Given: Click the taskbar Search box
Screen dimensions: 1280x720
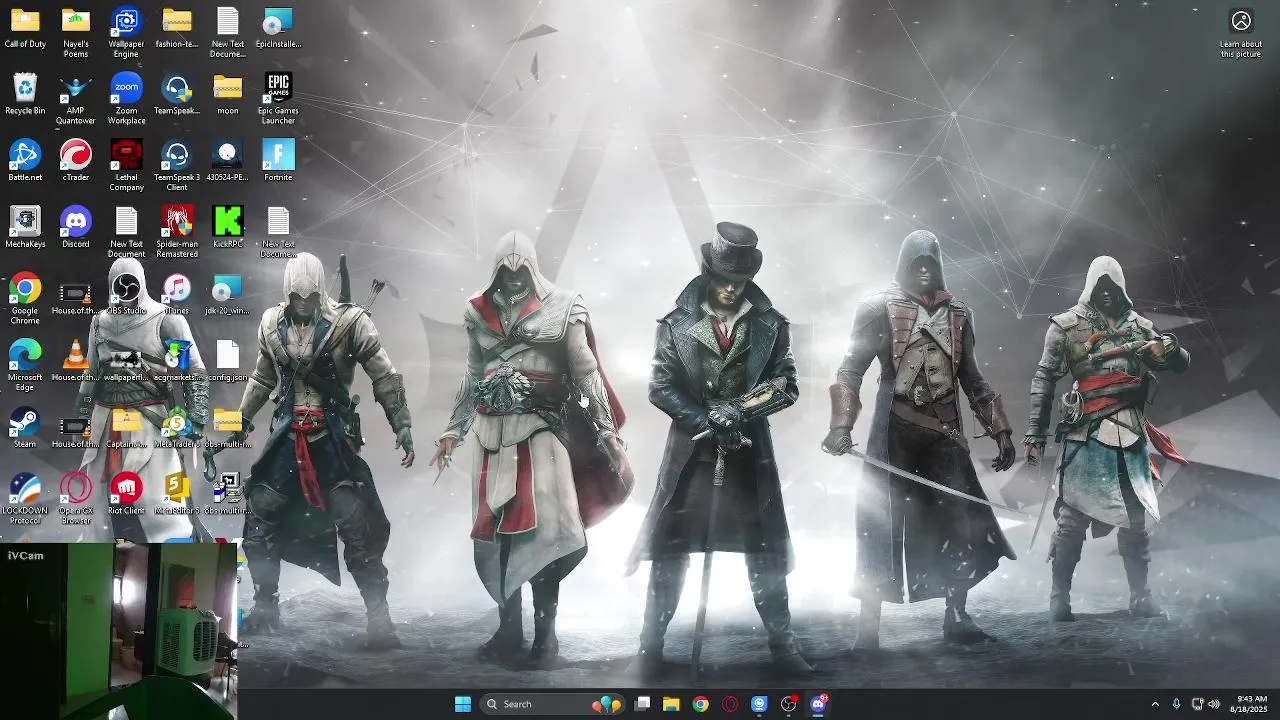Looking at the screenshot, I should pos(553,704).
